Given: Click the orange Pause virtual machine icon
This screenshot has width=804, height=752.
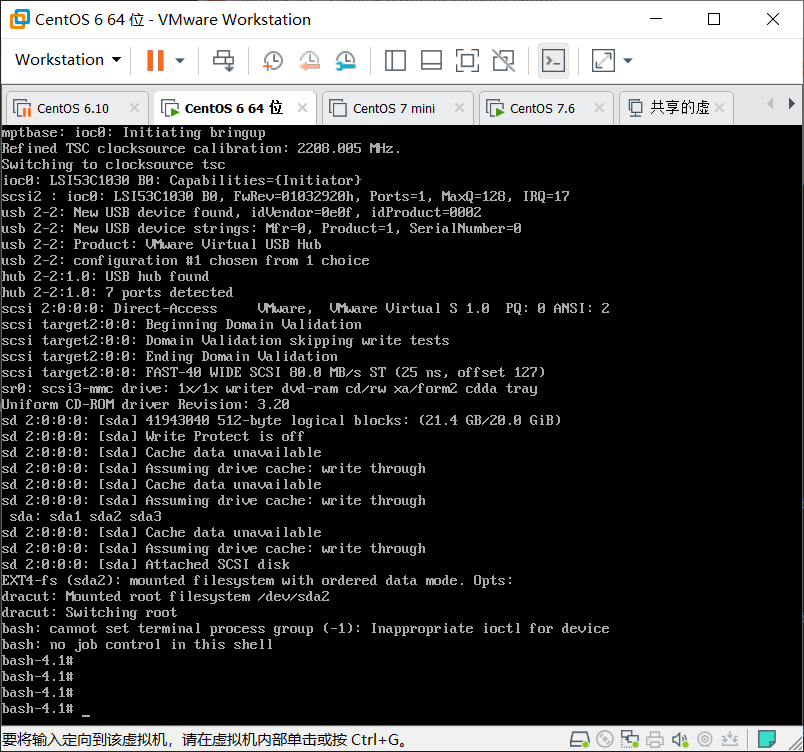Looking at the screenshot, I should pos(155,60).
